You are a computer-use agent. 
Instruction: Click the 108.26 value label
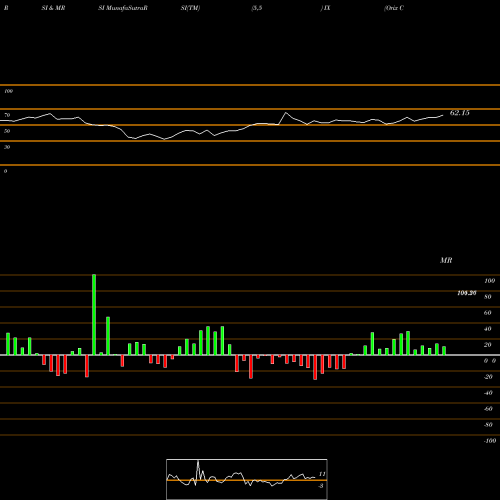(x=467, y=293)
